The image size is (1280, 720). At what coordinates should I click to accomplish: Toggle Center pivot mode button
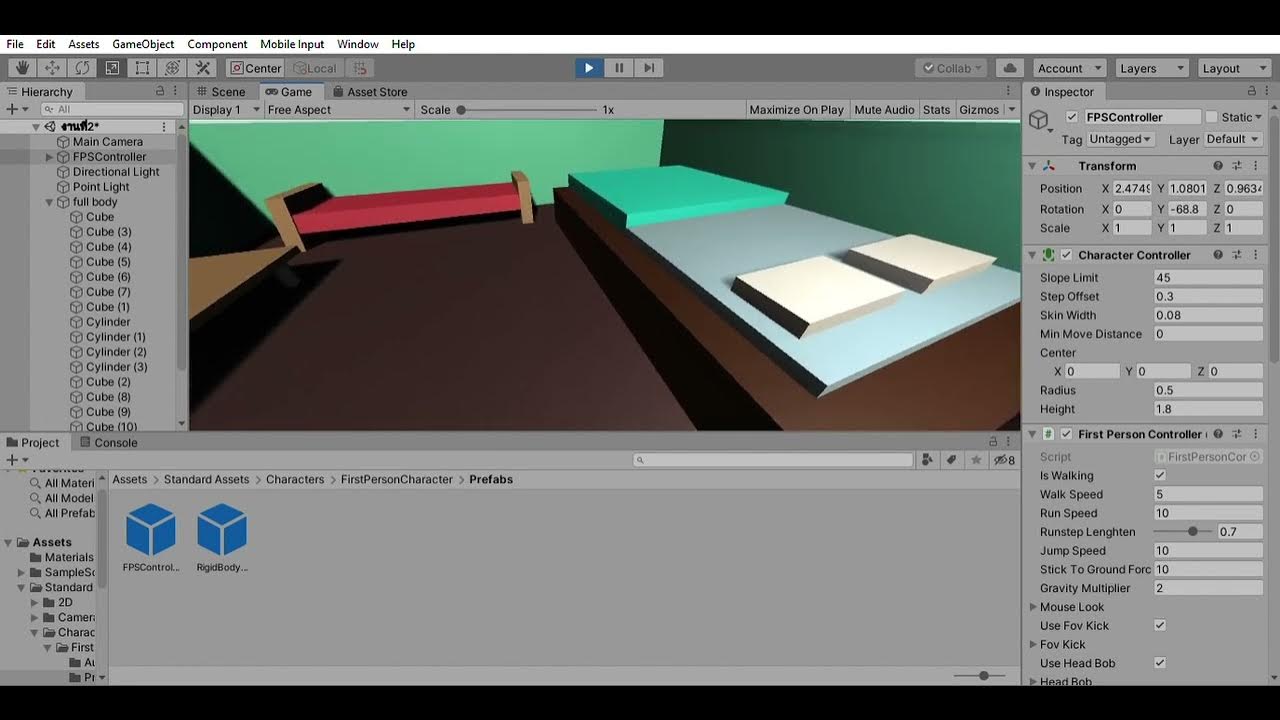coord(256,68)
